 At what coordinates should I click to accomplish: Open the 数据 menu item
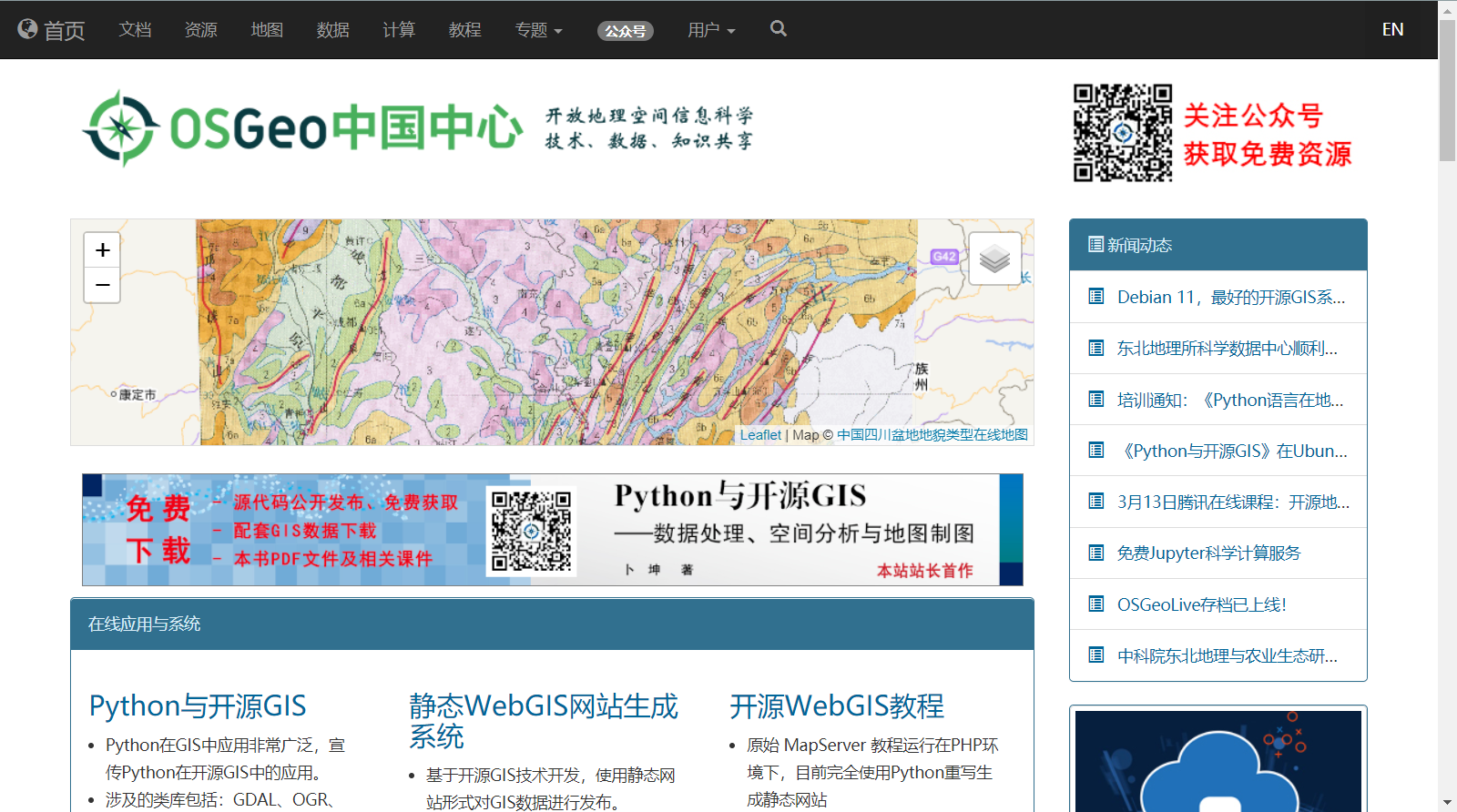coord(333,30)
